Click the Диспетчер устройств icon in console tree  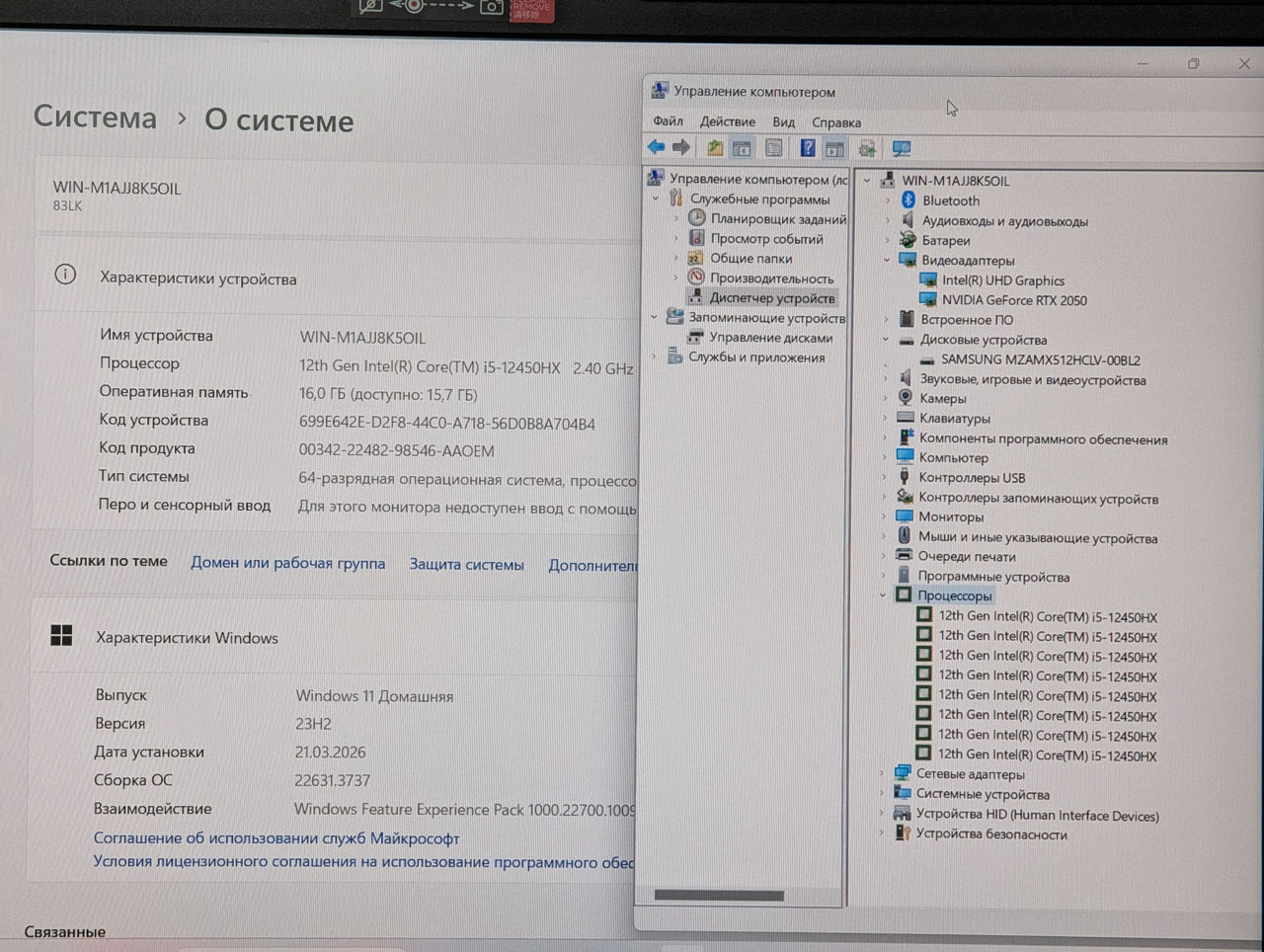(x=696, y=297)
